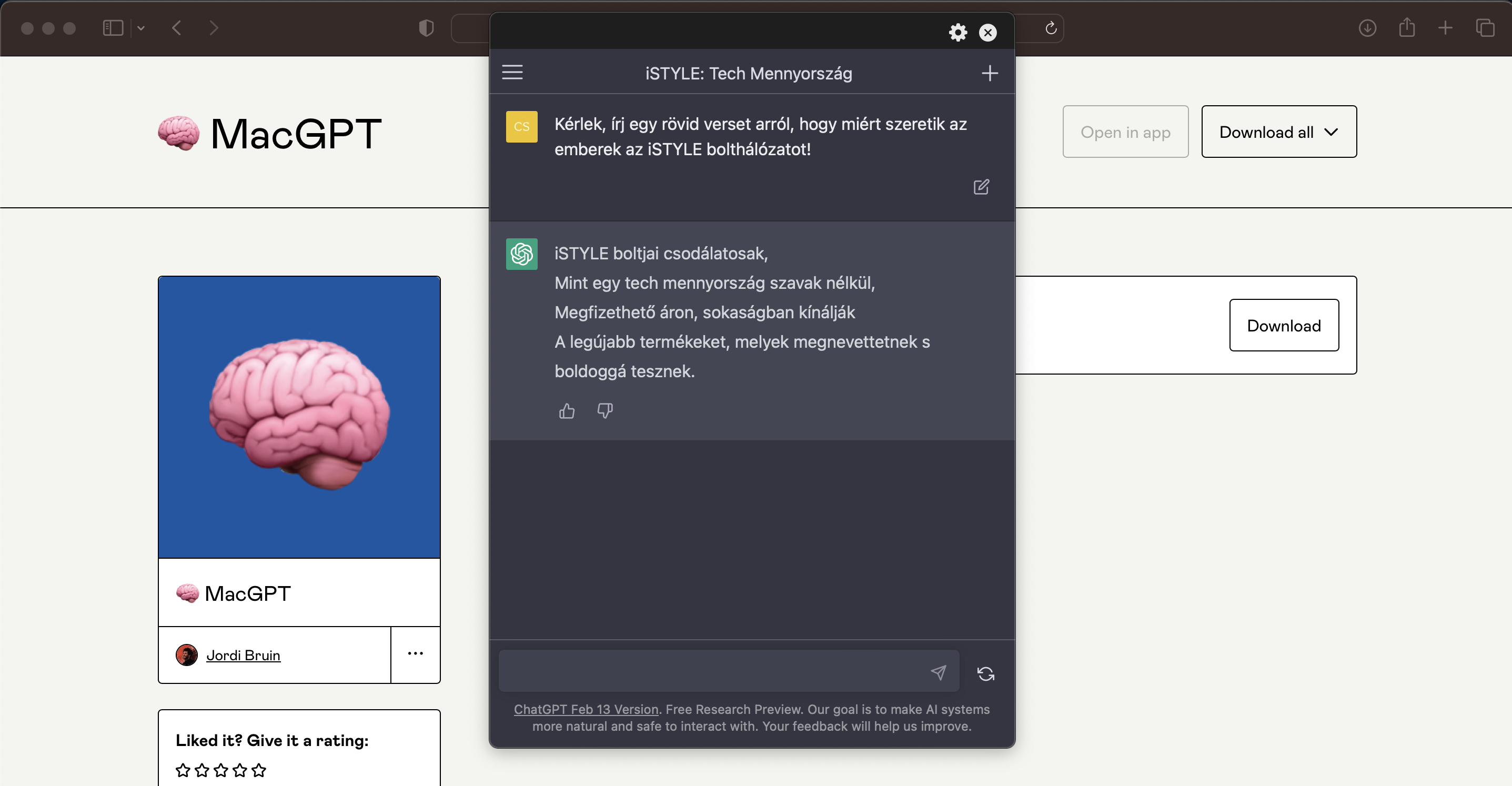Click the Download button

tap(1284, 325)
